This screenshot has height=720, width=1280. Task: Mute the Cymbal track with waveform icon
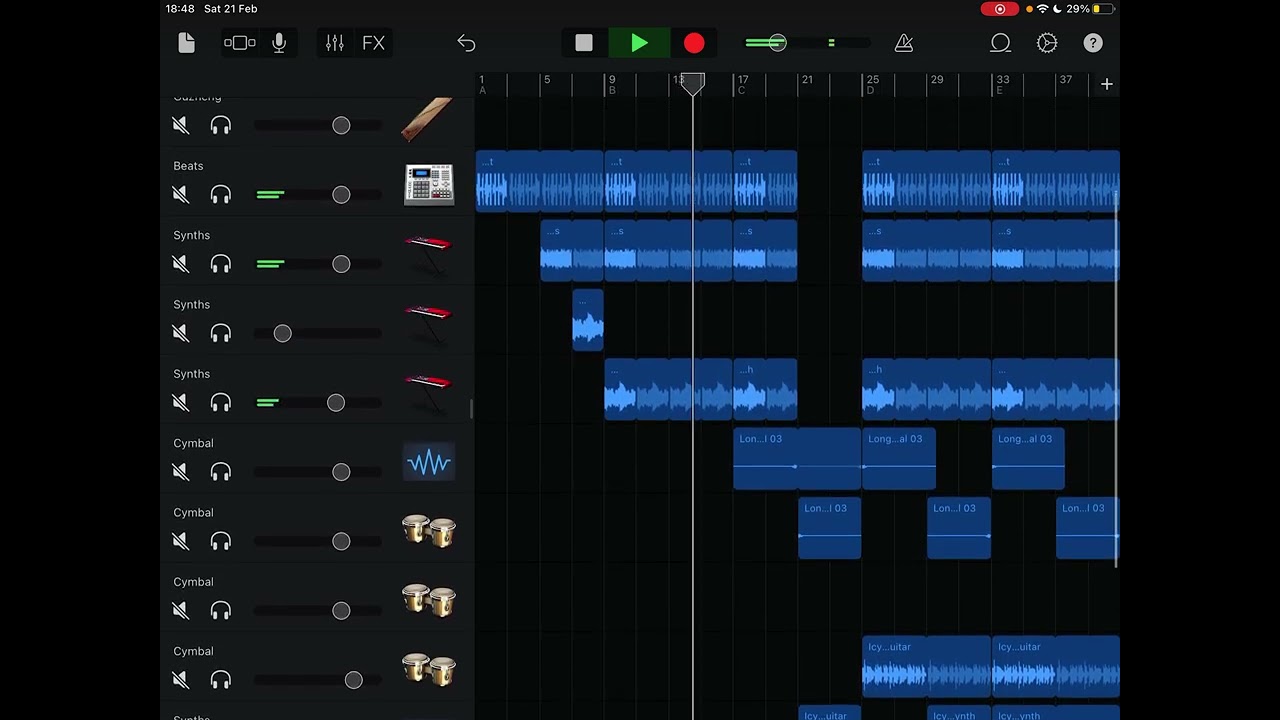click(x=180, y=472)
